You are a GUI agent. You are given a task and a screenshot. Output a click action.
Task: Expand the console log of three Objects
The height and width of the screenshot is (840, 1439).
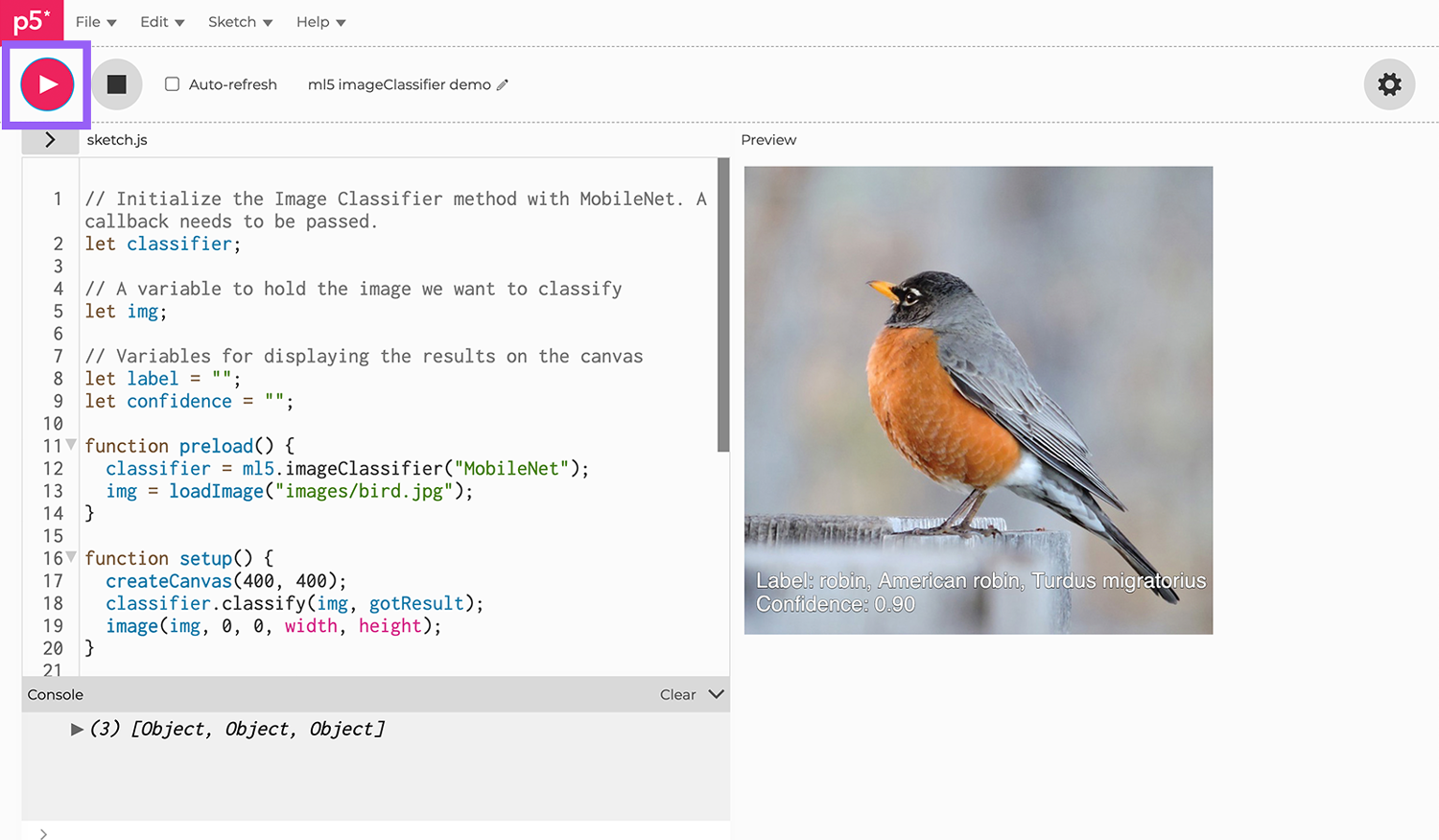pyautogui.click(x=78, y=729)
